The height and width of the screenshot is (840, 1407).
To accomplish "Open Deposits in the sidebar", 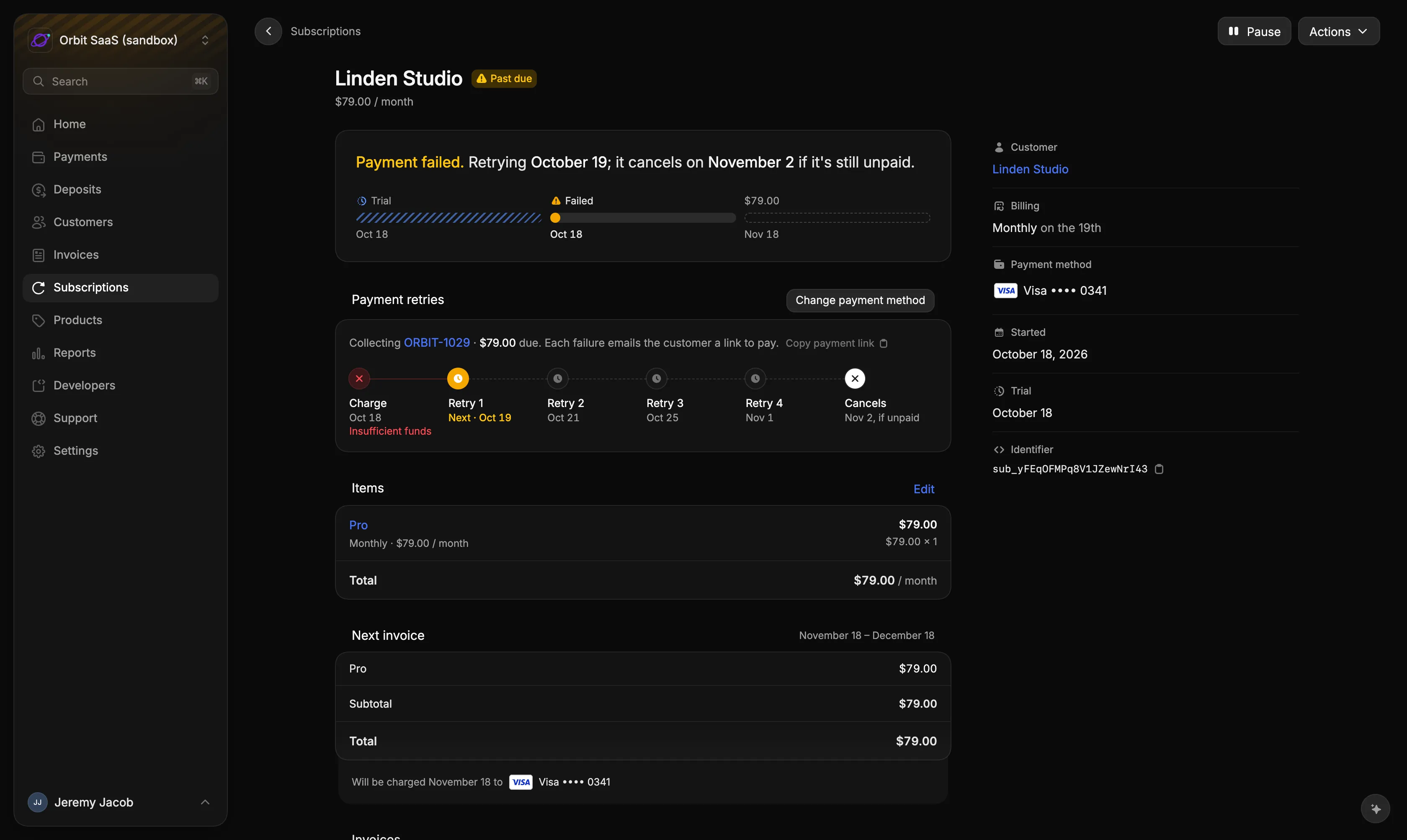I will click(121, 190).
